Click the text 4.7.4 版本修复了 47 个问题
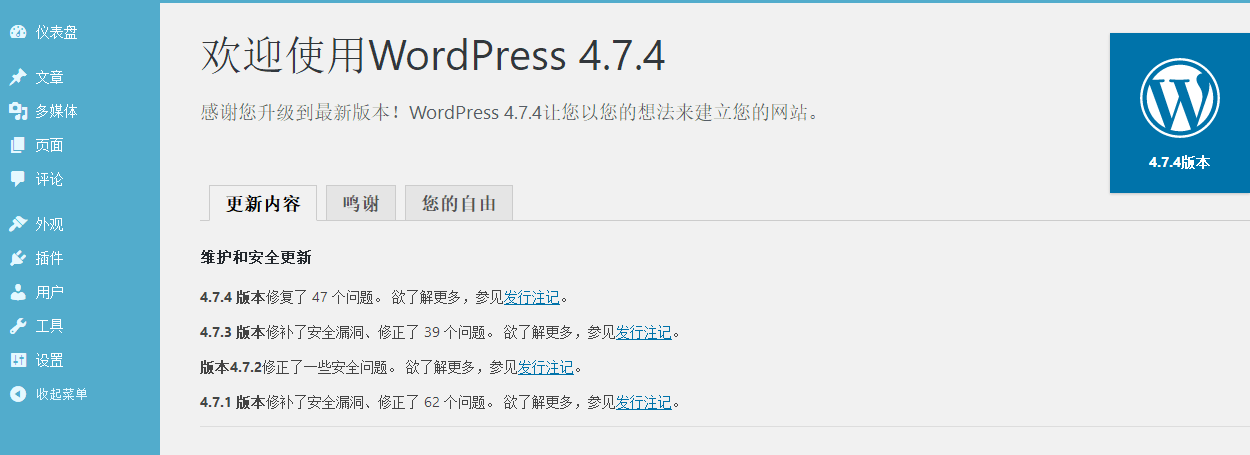Screen dimensions: 1250x455 288,297
